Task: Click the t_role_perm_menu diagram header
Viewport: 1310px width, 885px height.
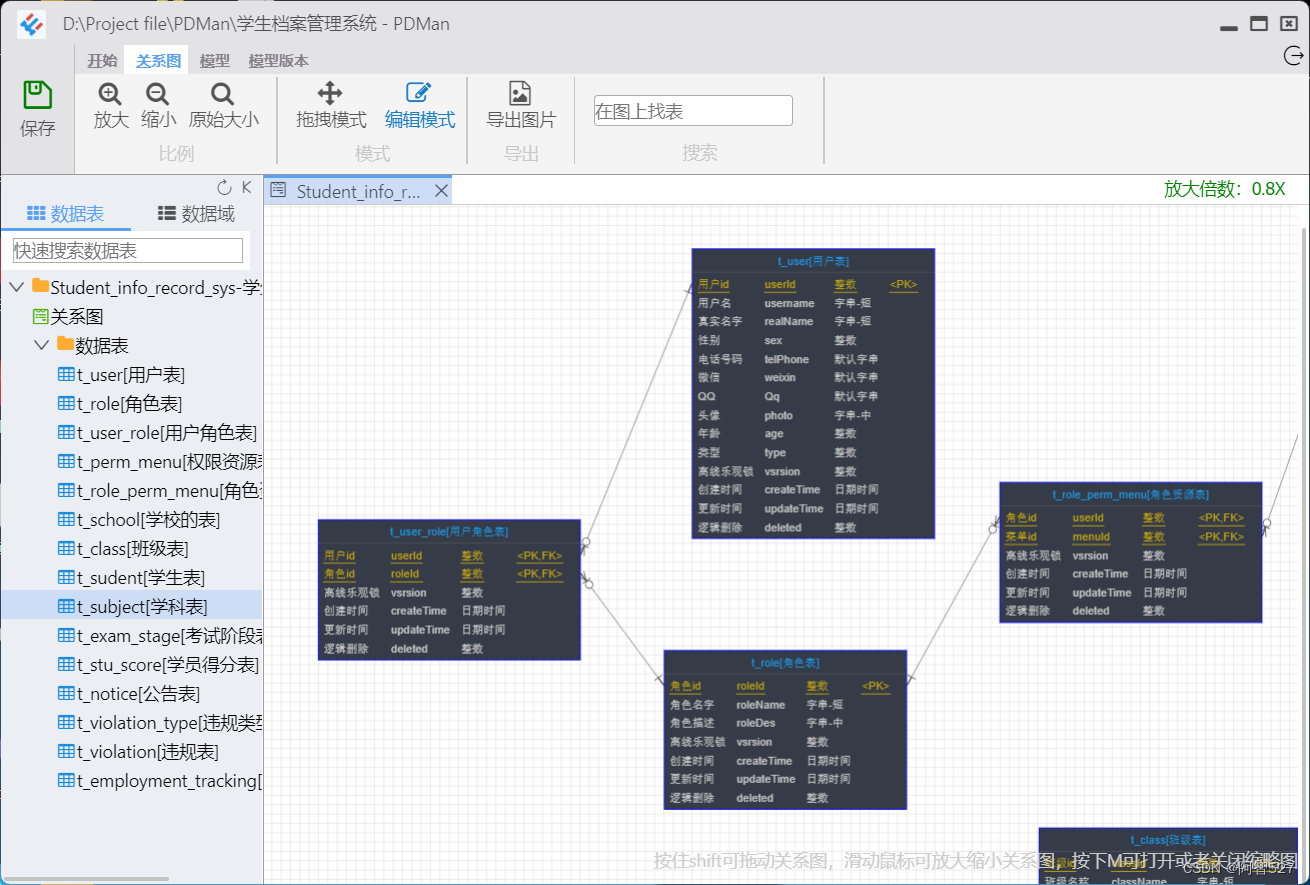Action: [1130, 494]
